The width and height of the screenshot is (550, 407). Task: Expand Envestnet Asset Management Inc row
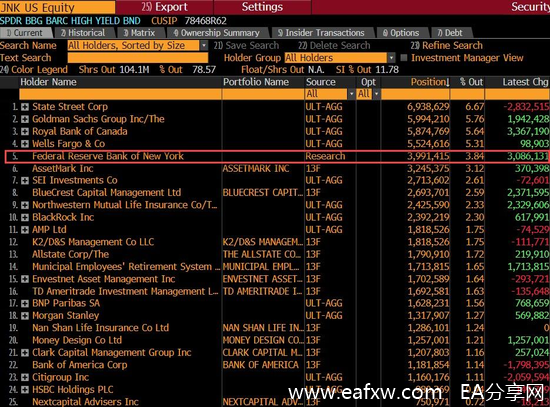[x=25, y=279]
